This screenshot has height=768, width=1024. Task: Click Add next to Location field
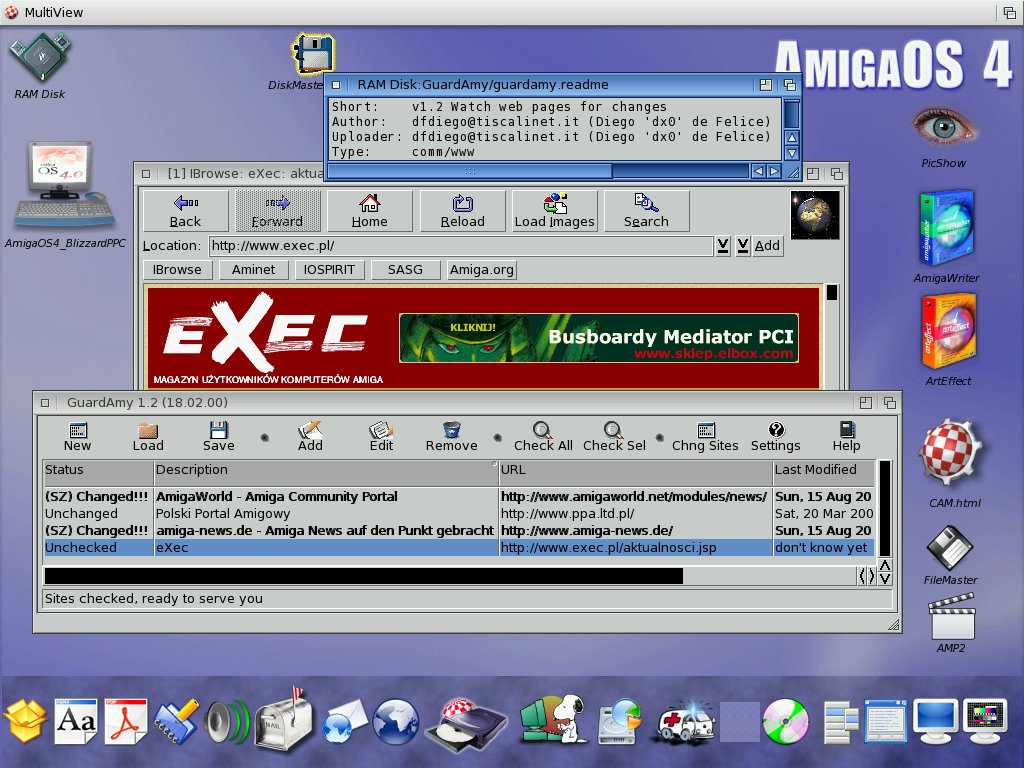point(767,246)
